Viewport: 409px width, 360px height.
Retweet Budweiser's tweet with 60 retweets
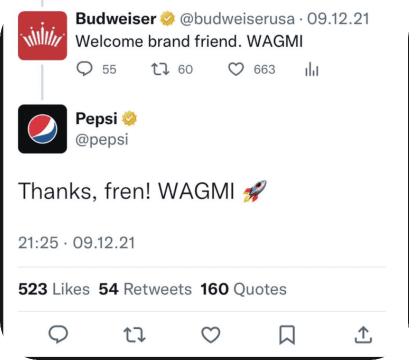[160, 69]
